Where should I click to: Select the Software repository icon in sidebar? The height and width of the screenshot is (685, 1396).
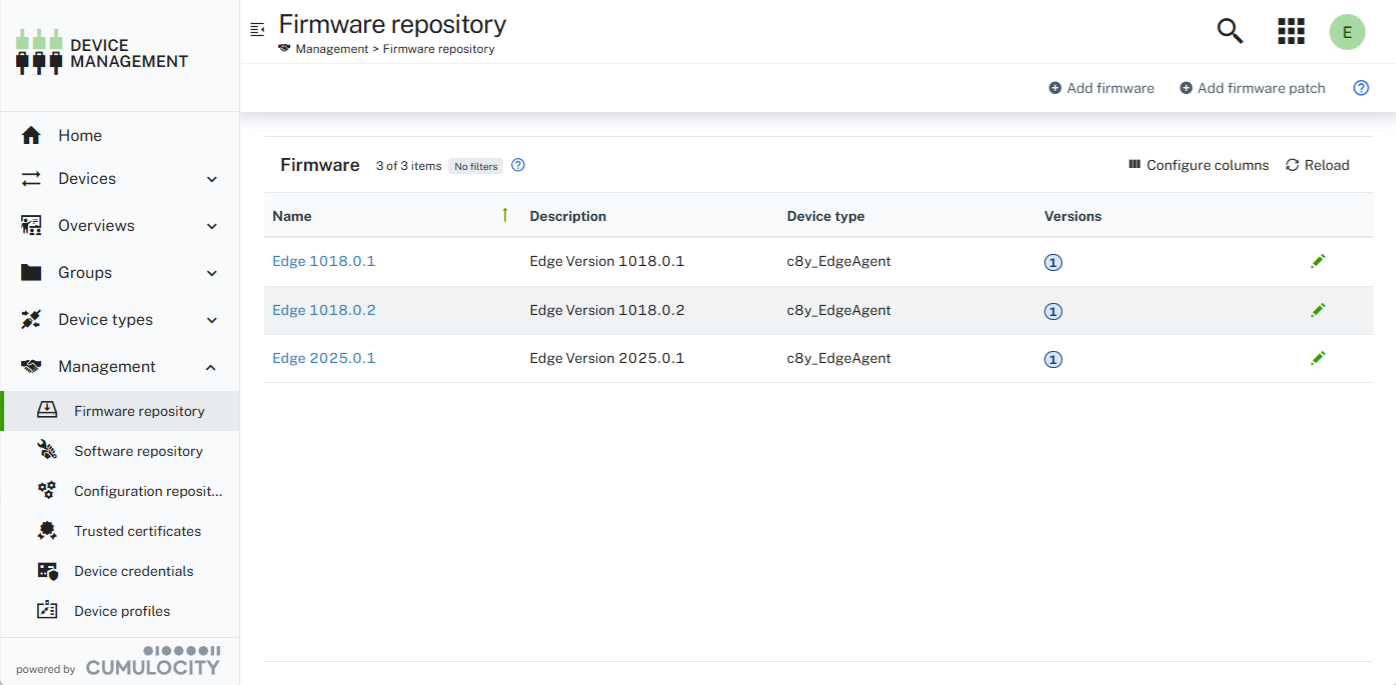coord(47,450)
